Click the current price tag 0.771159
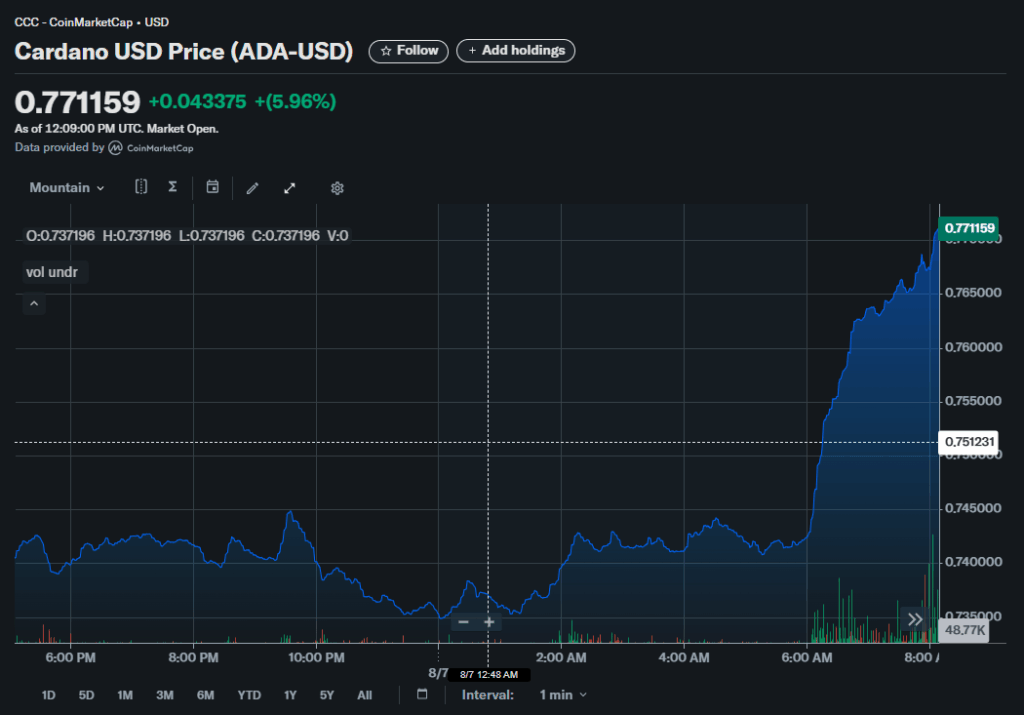The width and height of the screenshot is (1024, 715). 969,228
